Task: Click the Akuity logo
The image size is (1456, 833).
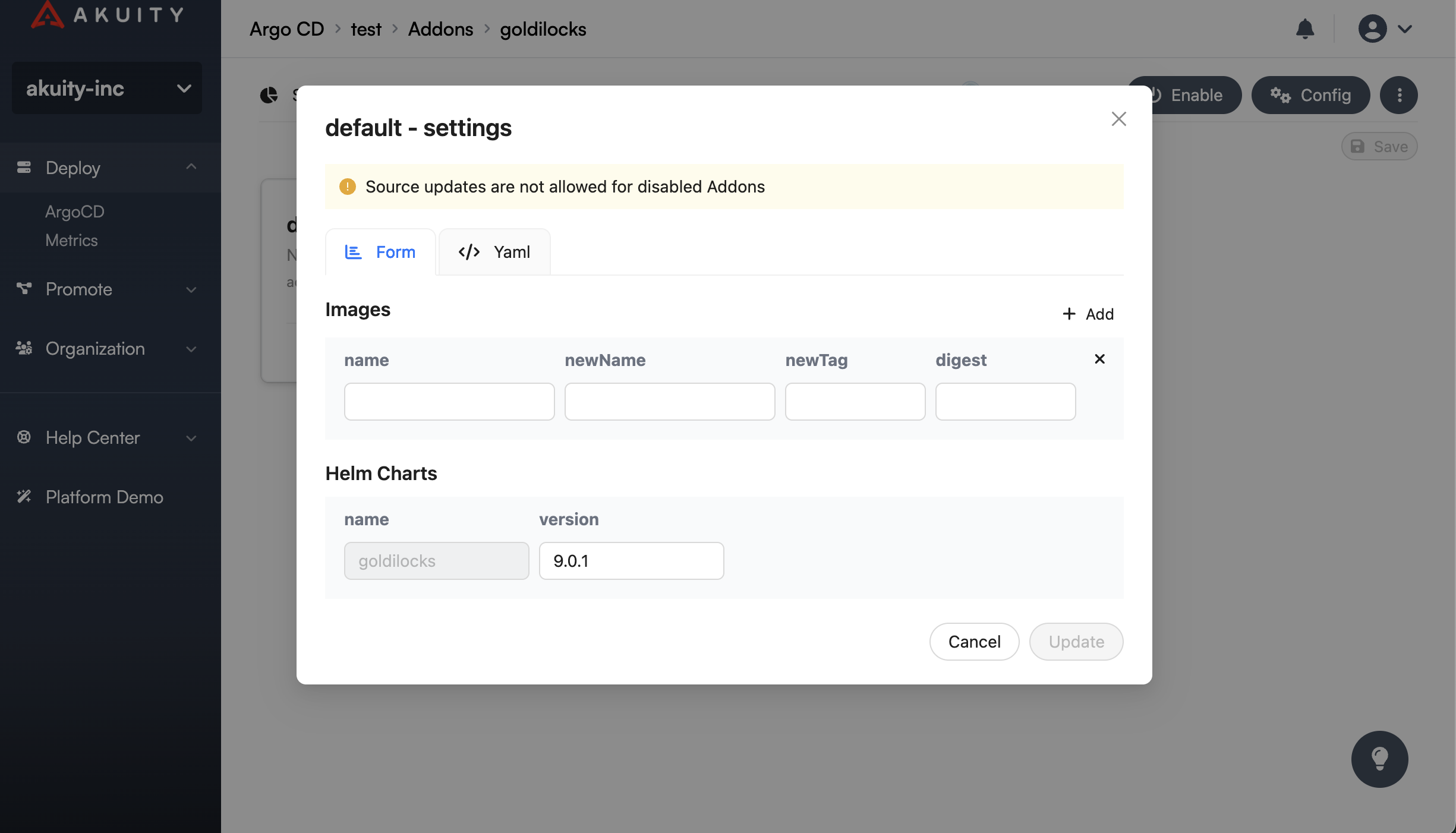Action: click(x=107, y=14)
